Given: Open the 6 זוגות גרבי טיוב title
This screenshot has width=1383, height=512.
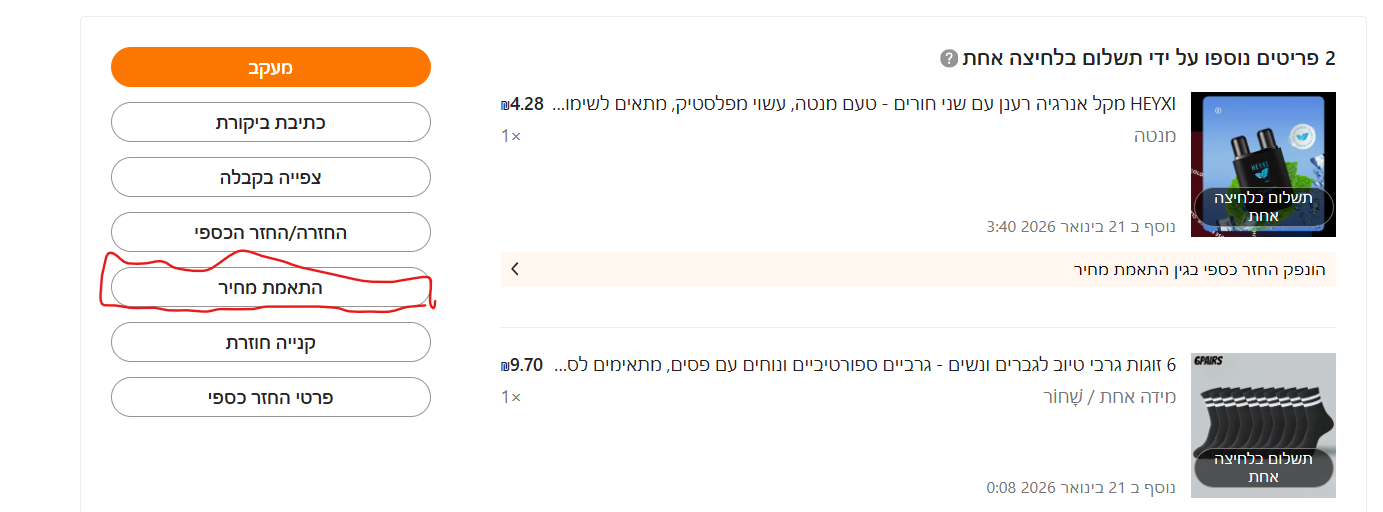Looking at the screenshot, I should [865, 365].
